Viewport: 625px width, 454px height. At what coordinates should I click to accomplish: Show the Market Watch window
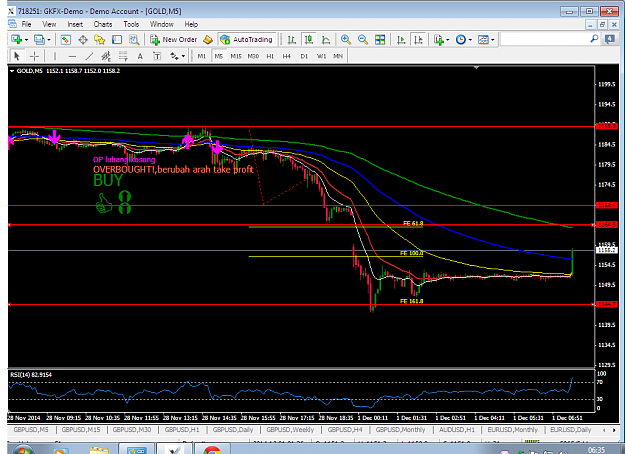[66, 39]
